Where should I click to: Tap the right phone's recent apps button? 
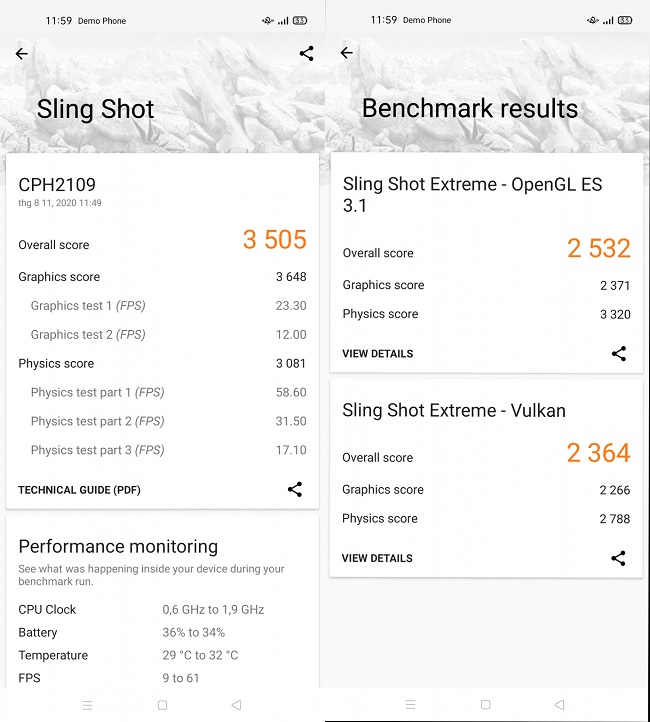[x=411, y=705]
